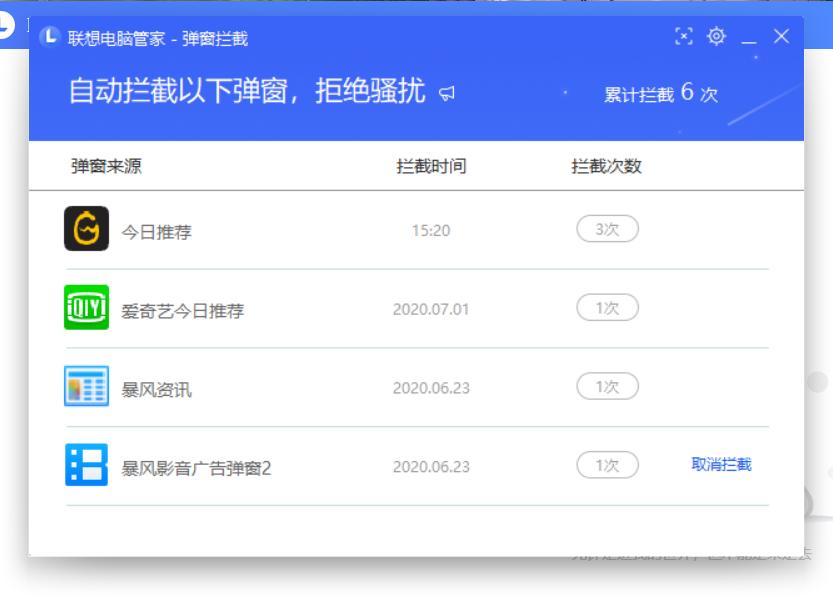833x598 pixels.
Task: Click the 1次 pill for 暴风资讯
Action: tap(608, 387)
